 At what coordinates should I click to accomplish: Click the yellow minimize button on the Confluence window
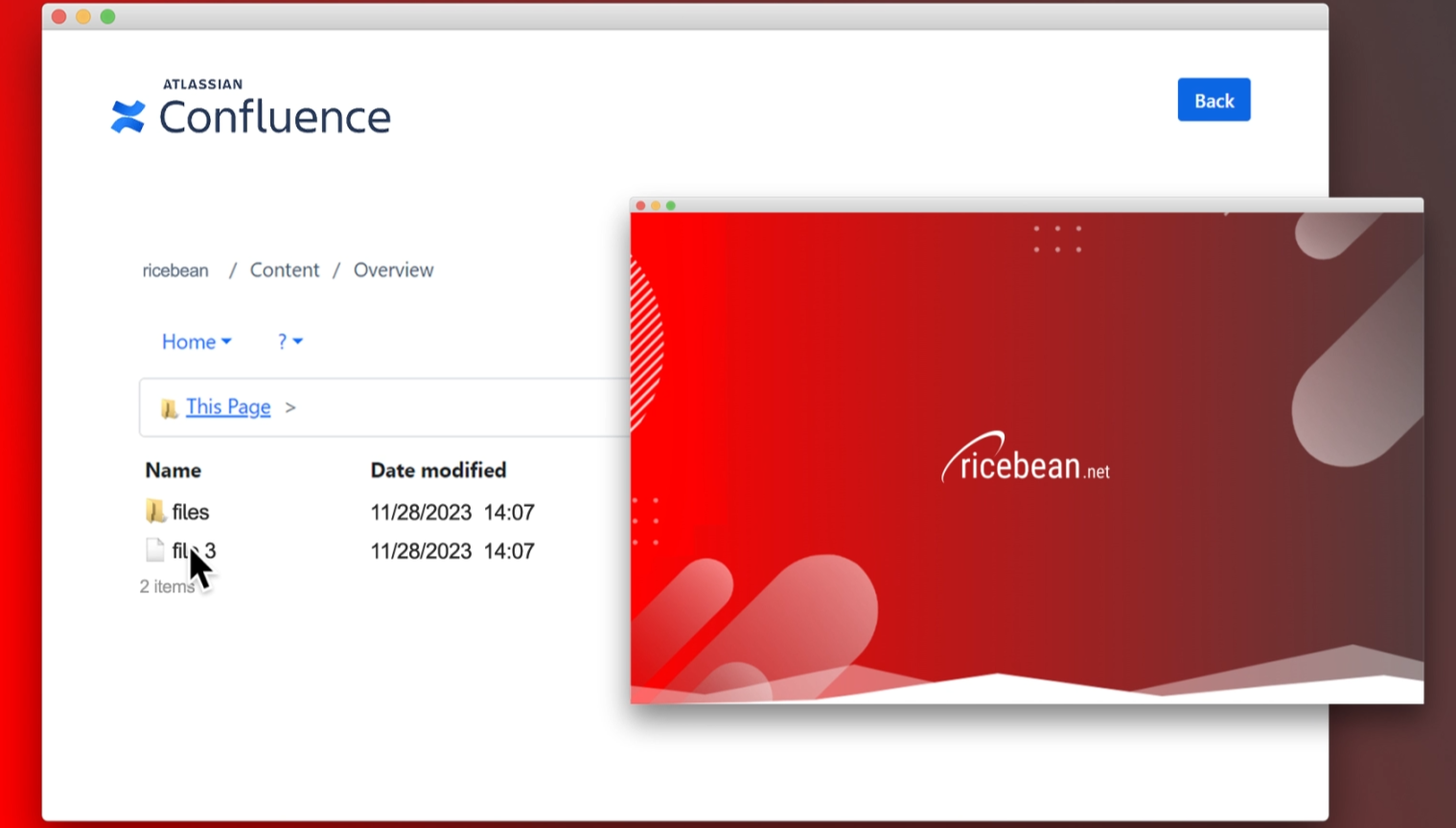(84, 16)
